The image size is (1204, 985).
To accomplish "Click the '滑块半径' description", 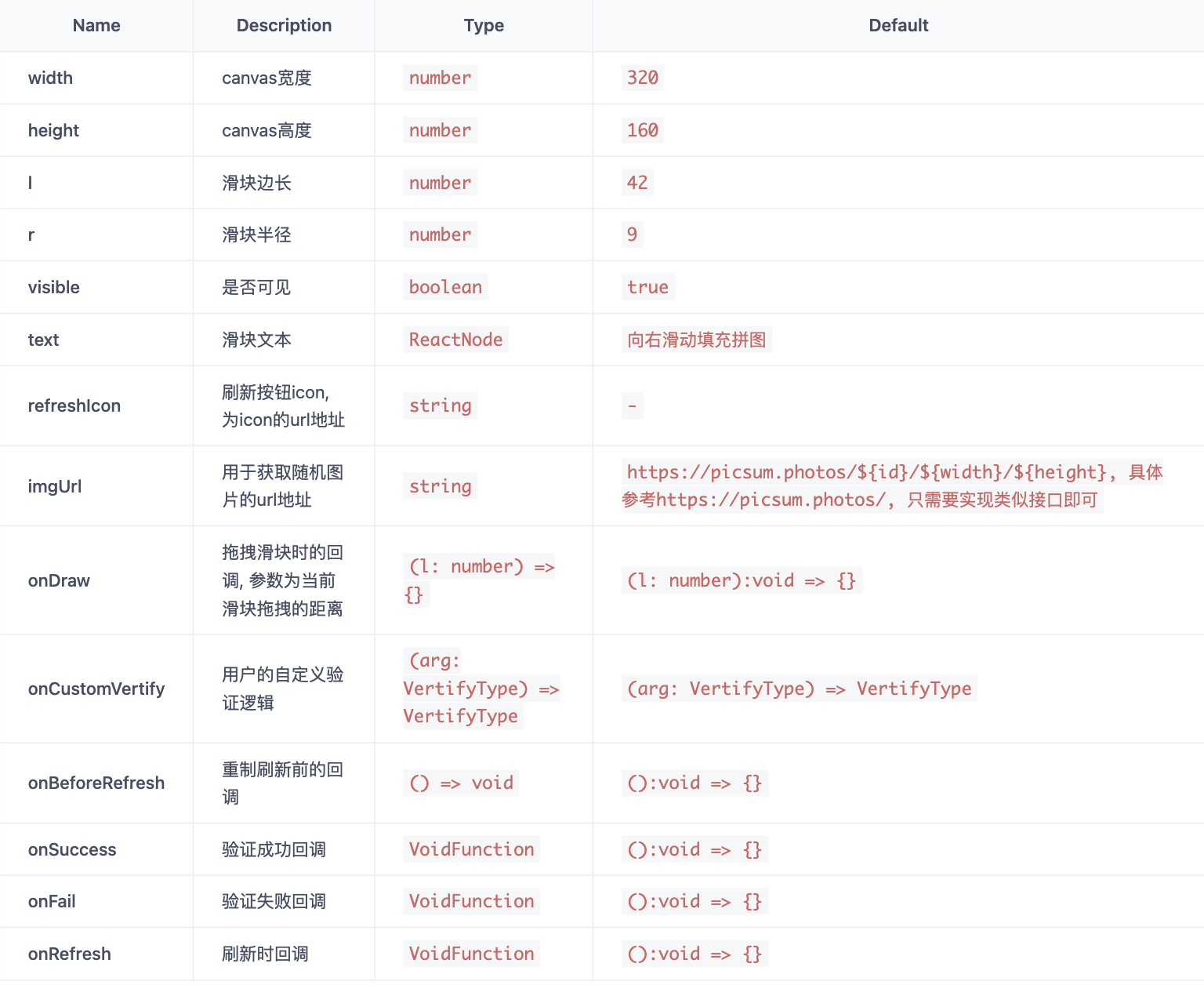I will [256, 234].
